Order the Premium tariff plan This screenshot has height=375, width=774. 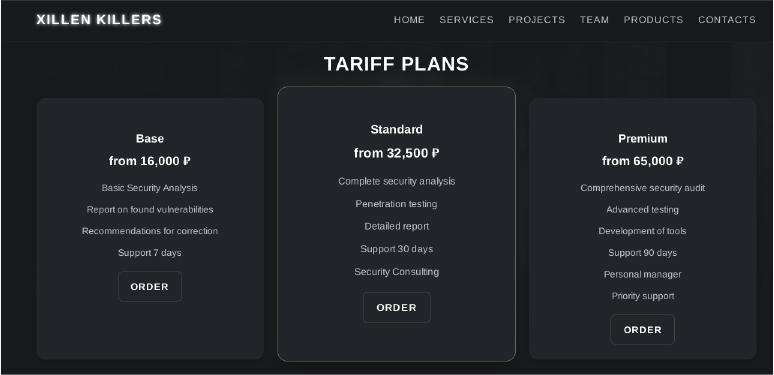coord(642,330)
